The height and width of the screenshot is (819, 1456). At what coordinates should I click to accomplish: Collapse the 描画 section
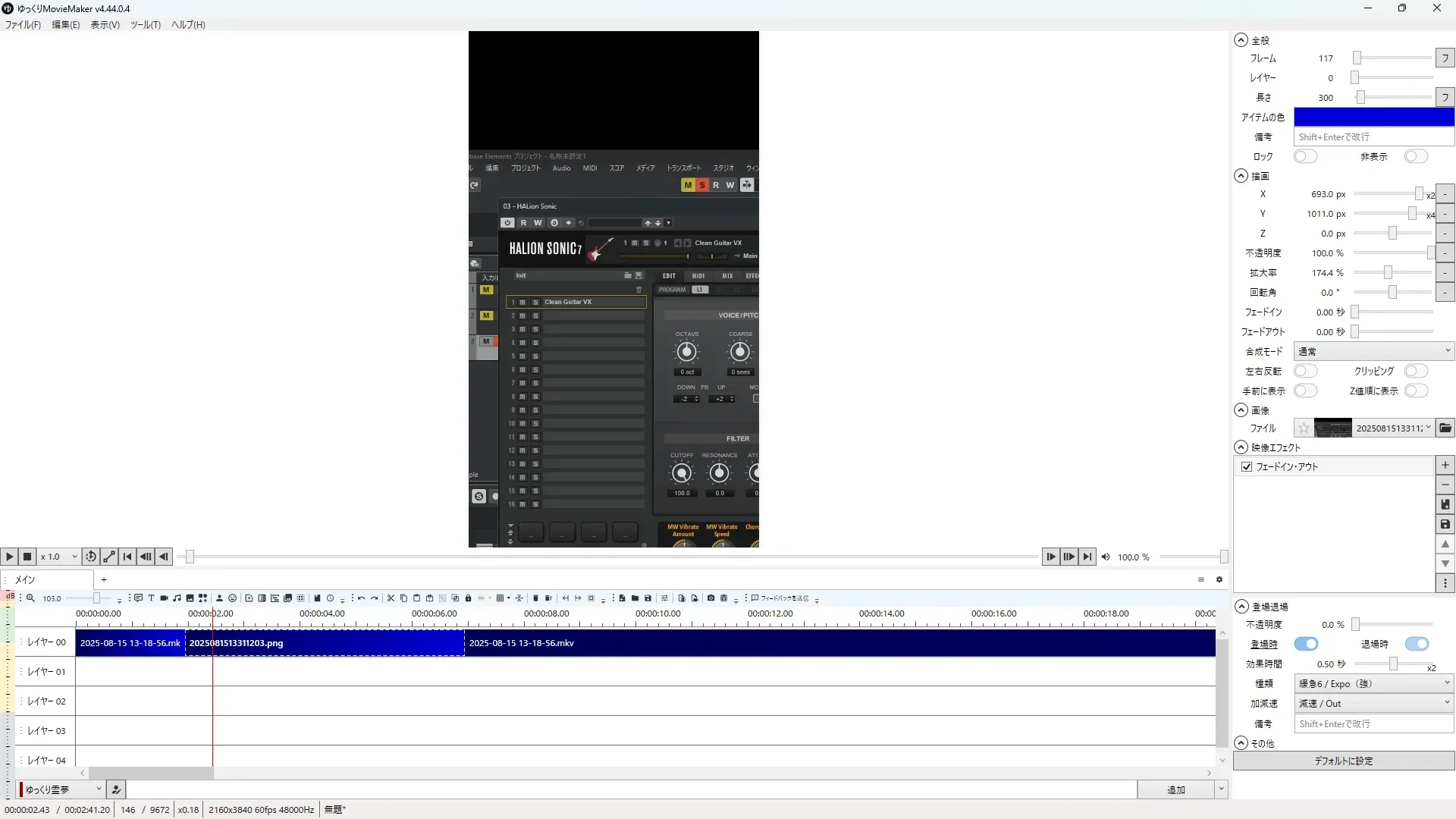click(1241, 176)
